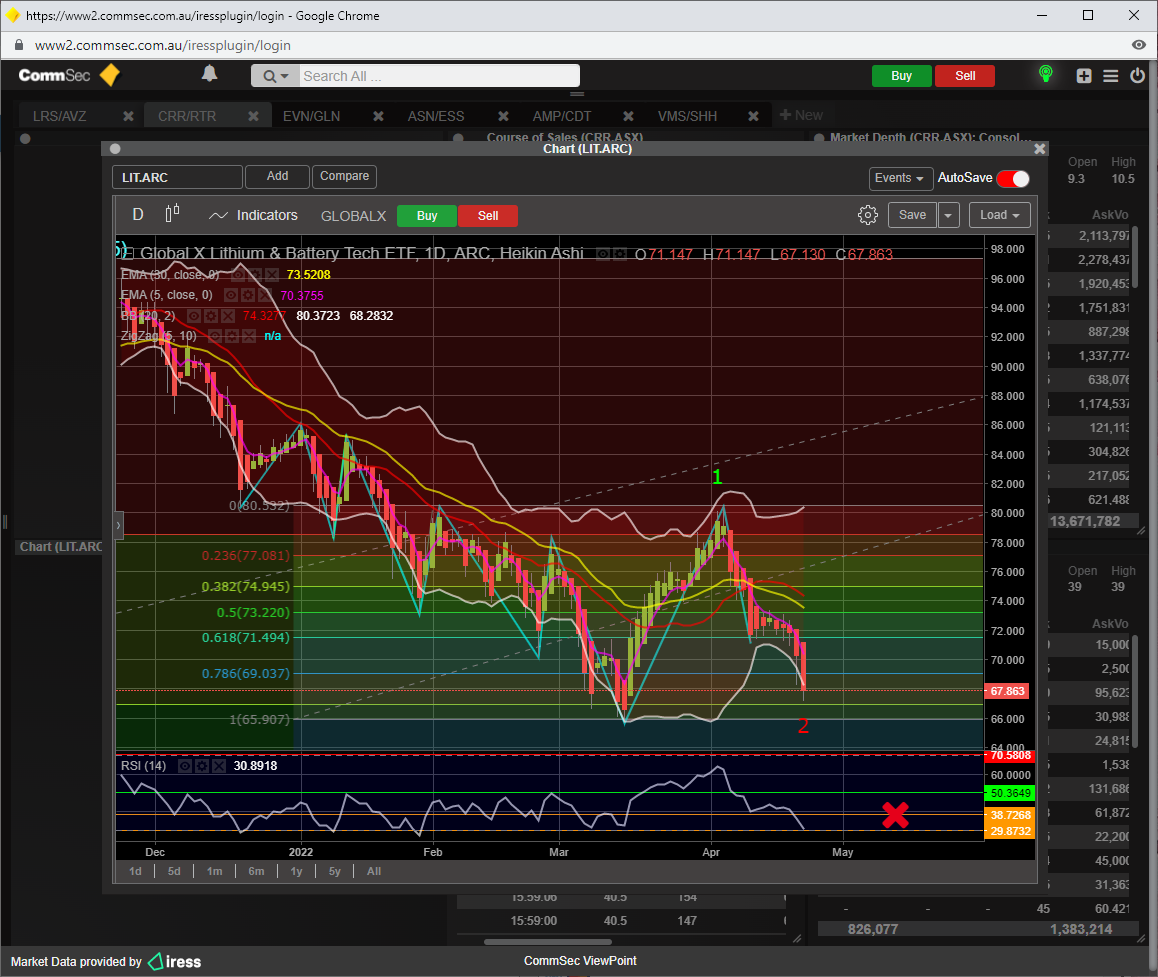The width and height of the screenshot is (1158, 977).
Task: Click the add widget plus icon
Action: pyautogui.click(x=1083, y=76)
